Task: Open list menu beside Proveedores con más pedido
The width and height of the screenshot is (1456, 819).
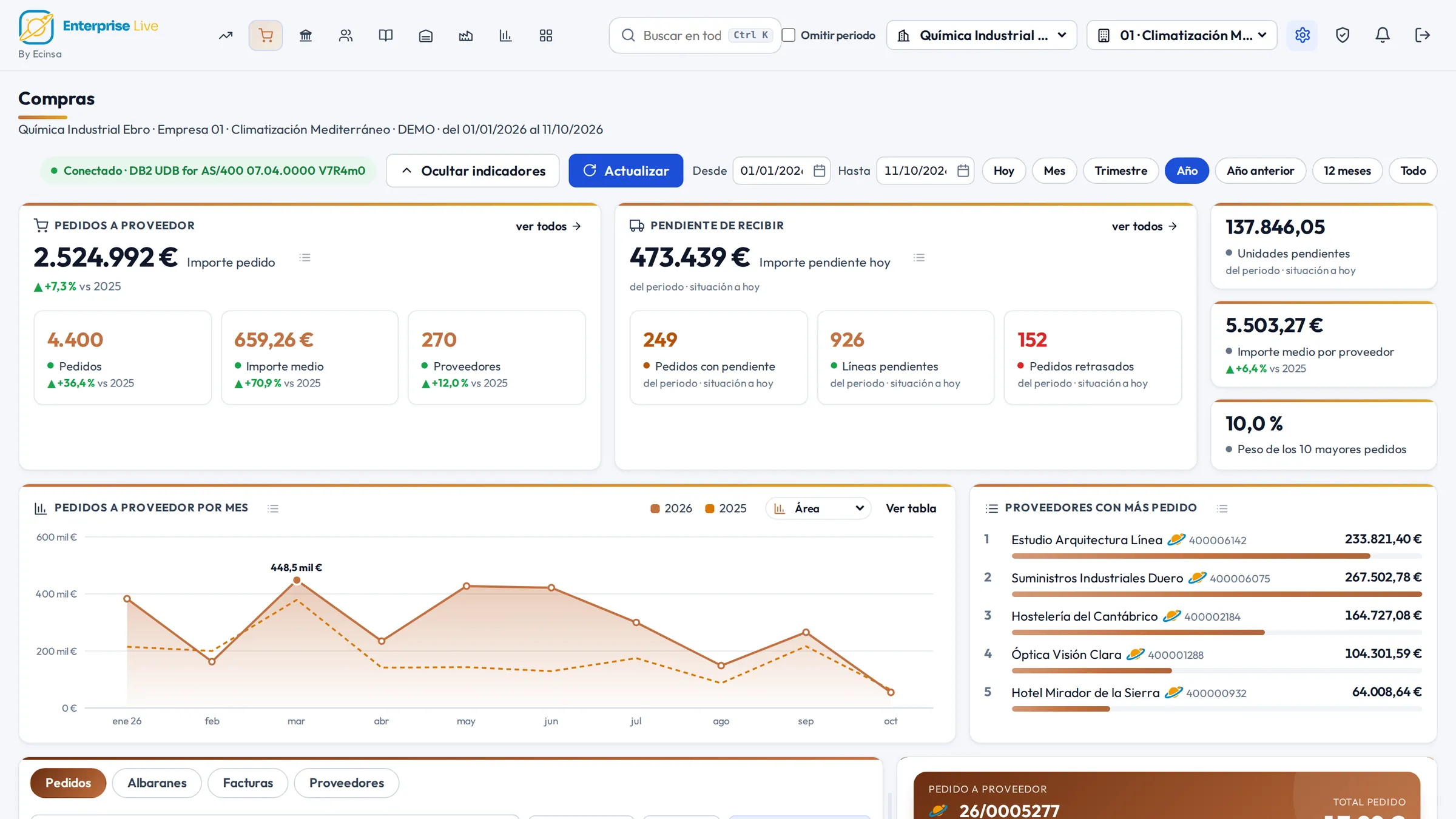Action: coord(1222,508)
